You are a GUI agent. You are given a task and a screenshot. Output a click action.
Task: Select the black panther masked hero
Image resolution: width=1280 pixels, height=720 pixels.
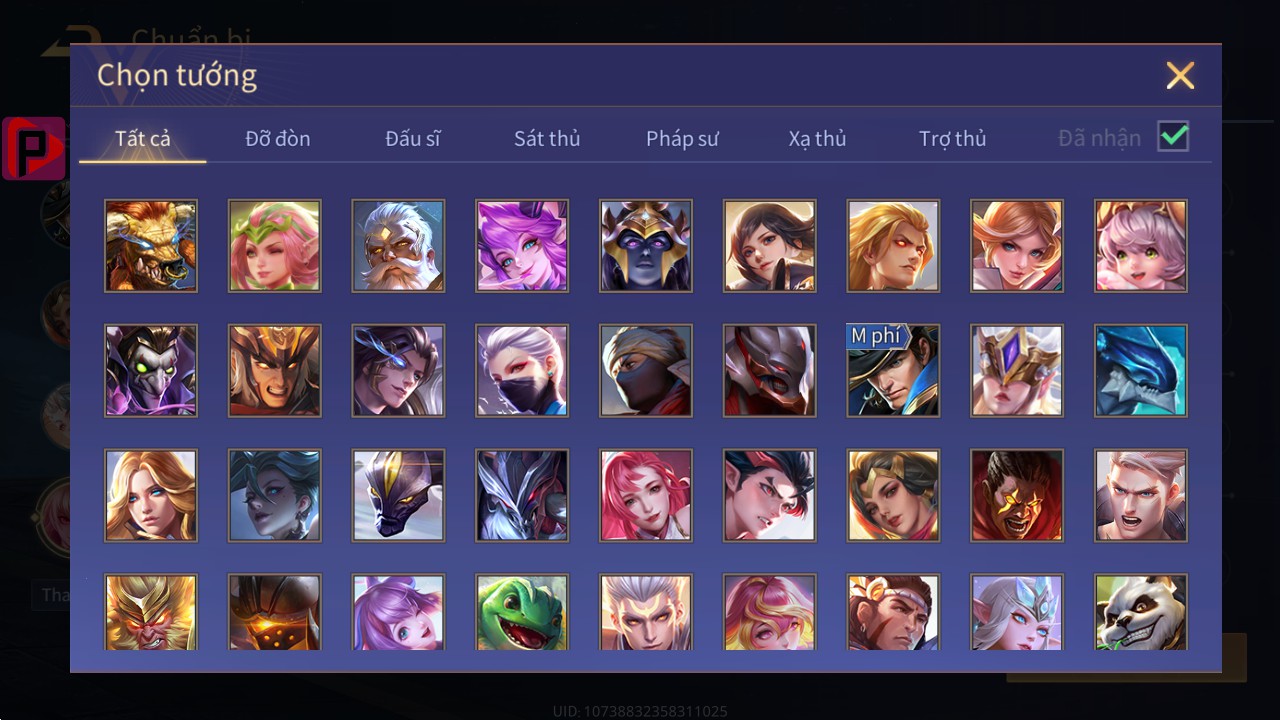click(x=398, y=495)
